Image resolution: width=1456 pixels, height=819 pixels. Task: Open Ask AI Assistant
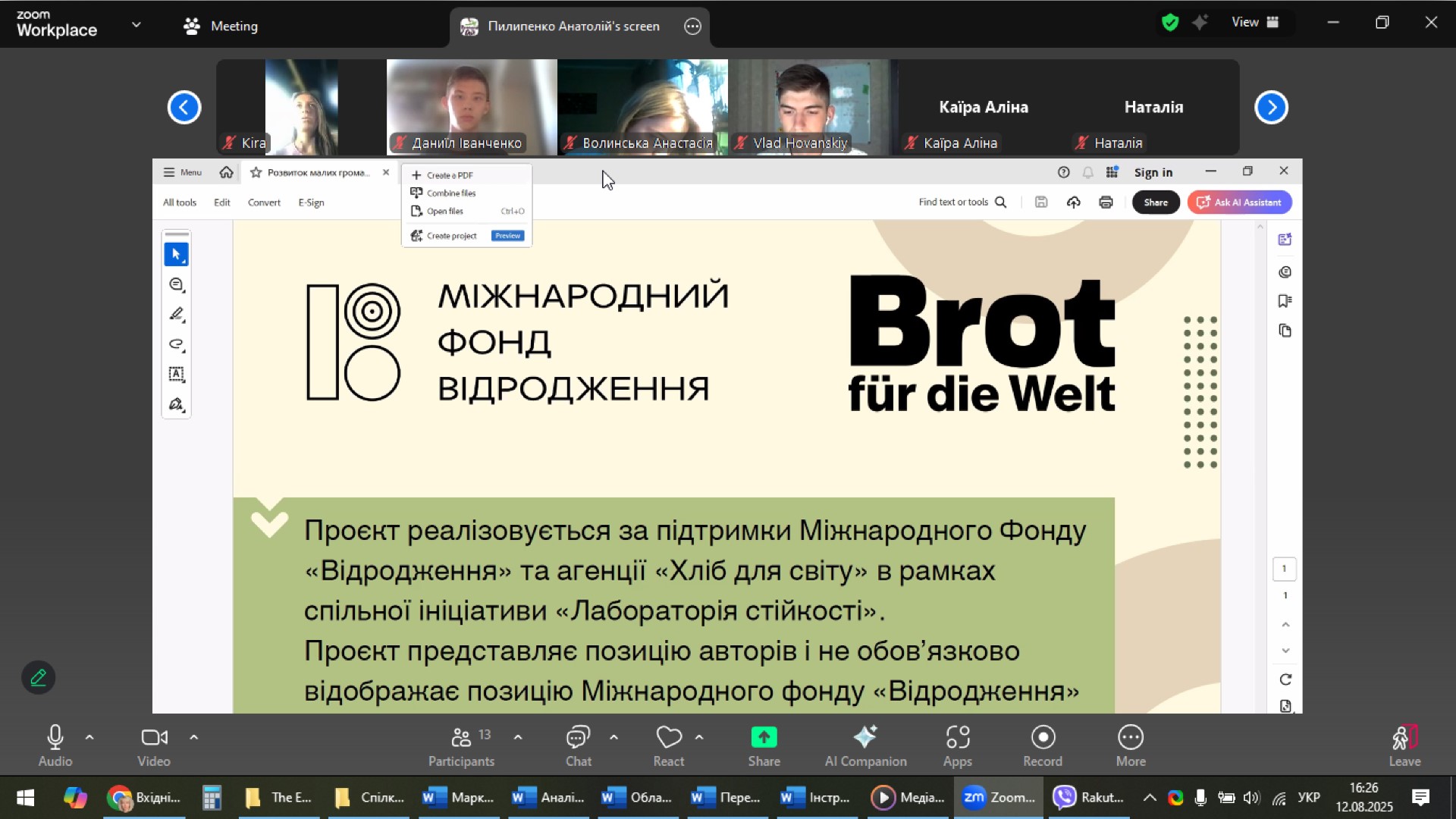[x=1240, y=202]
